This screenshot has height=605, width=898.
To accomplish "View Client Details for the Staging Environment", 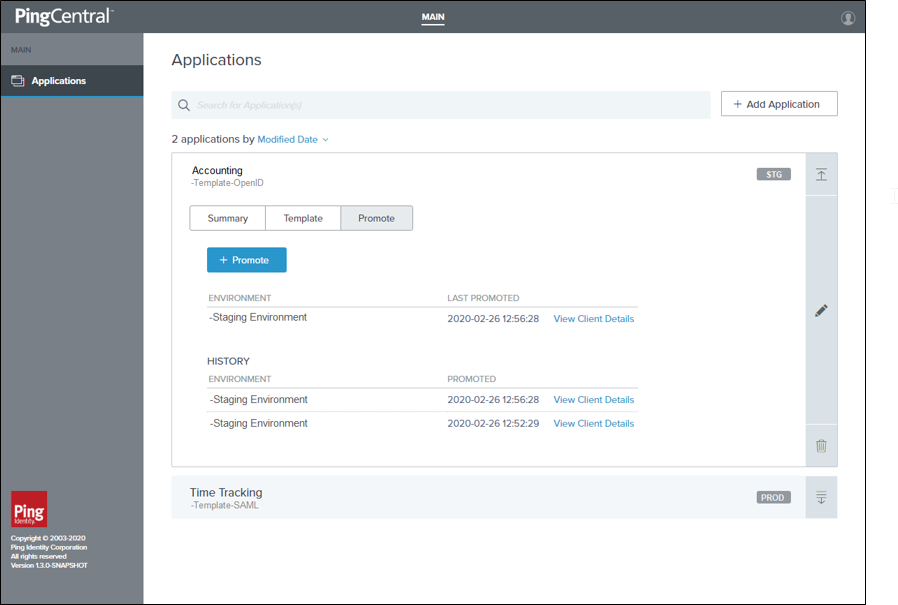I will (x=593, y=318).
